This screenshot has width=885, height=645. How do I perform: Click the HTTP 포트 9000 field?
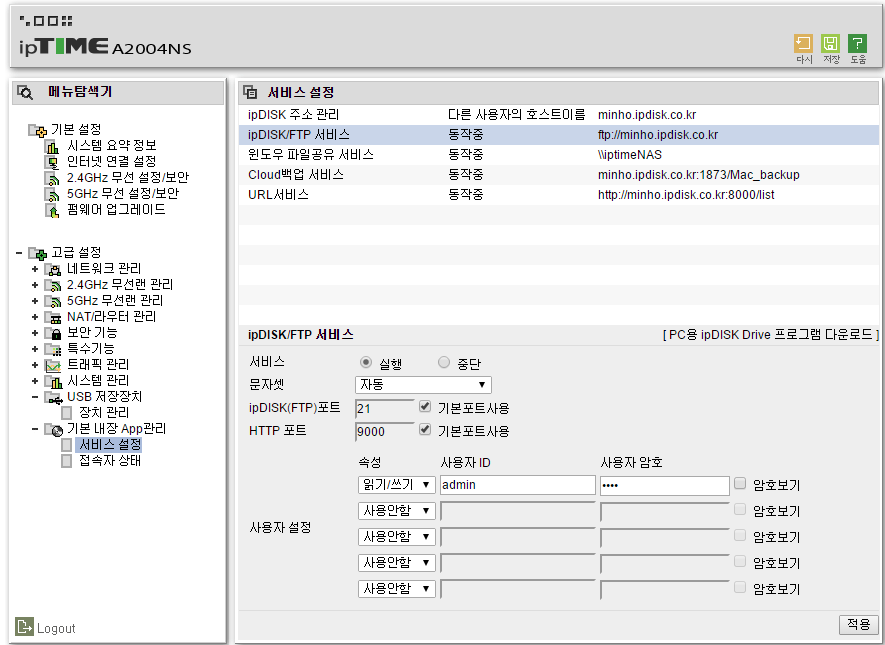385,432
